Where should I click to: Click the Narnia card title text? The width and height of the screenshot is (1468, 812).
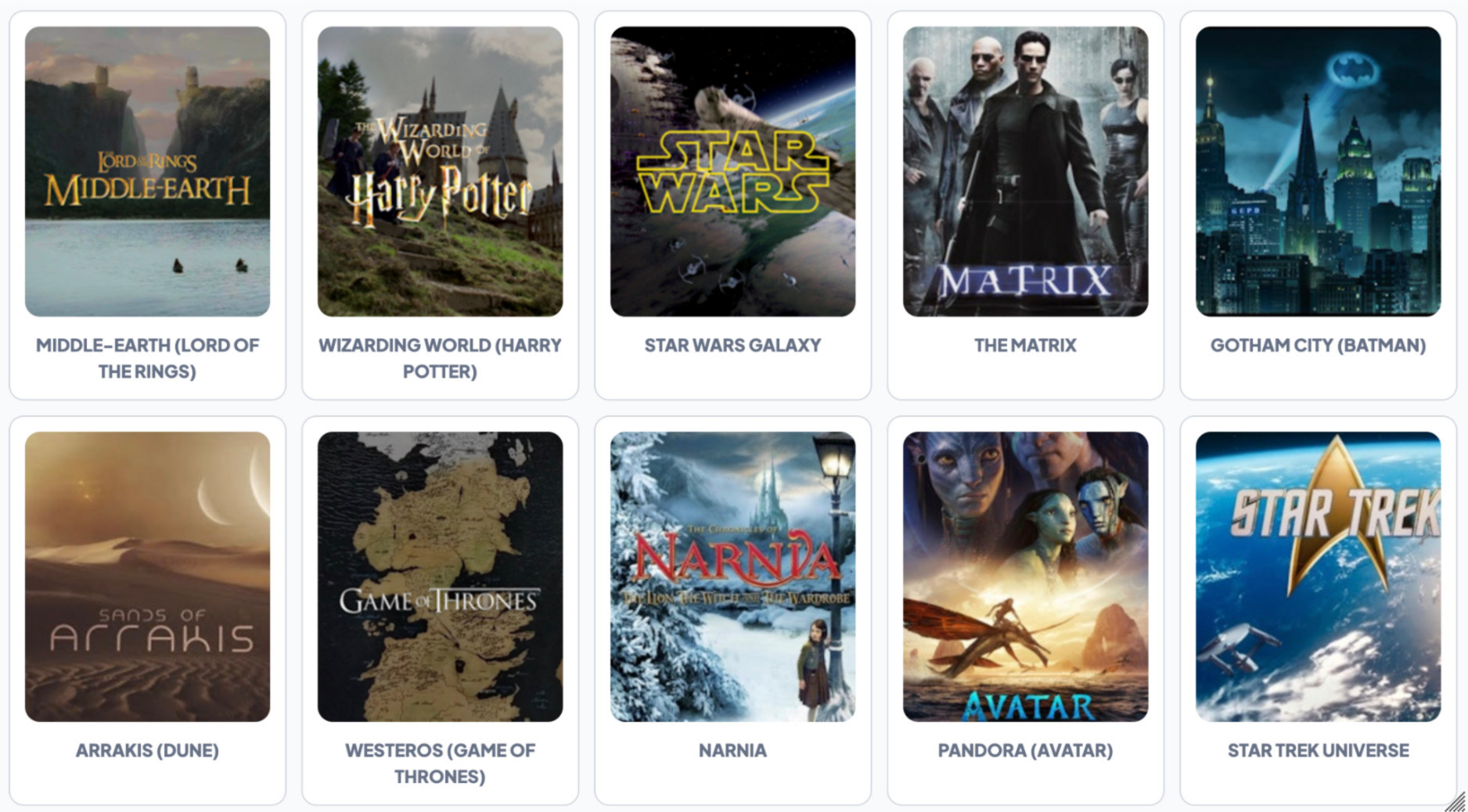(x=732, y=750)
